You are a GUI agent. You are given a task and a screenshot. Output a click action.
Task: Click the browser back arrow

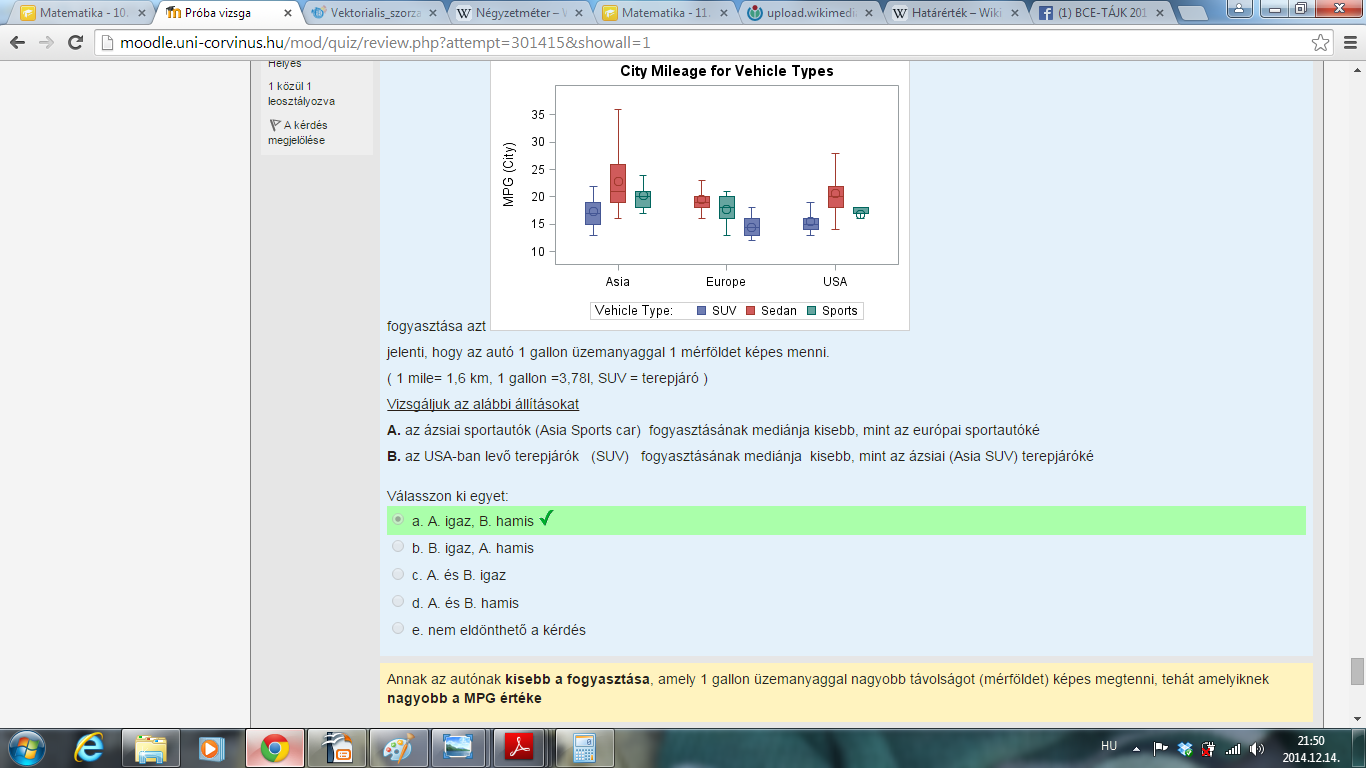click(19, 43)
